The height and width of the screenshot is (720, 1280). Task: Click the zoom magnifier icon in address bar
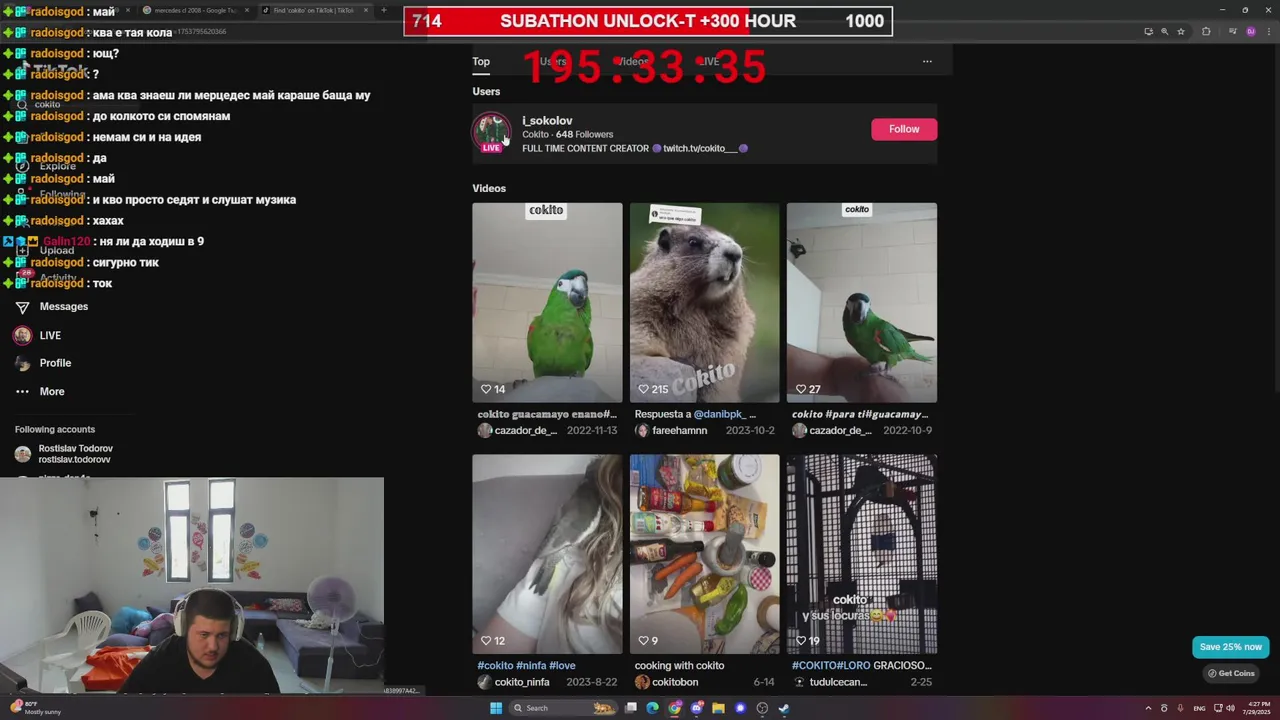(1164, 32)
